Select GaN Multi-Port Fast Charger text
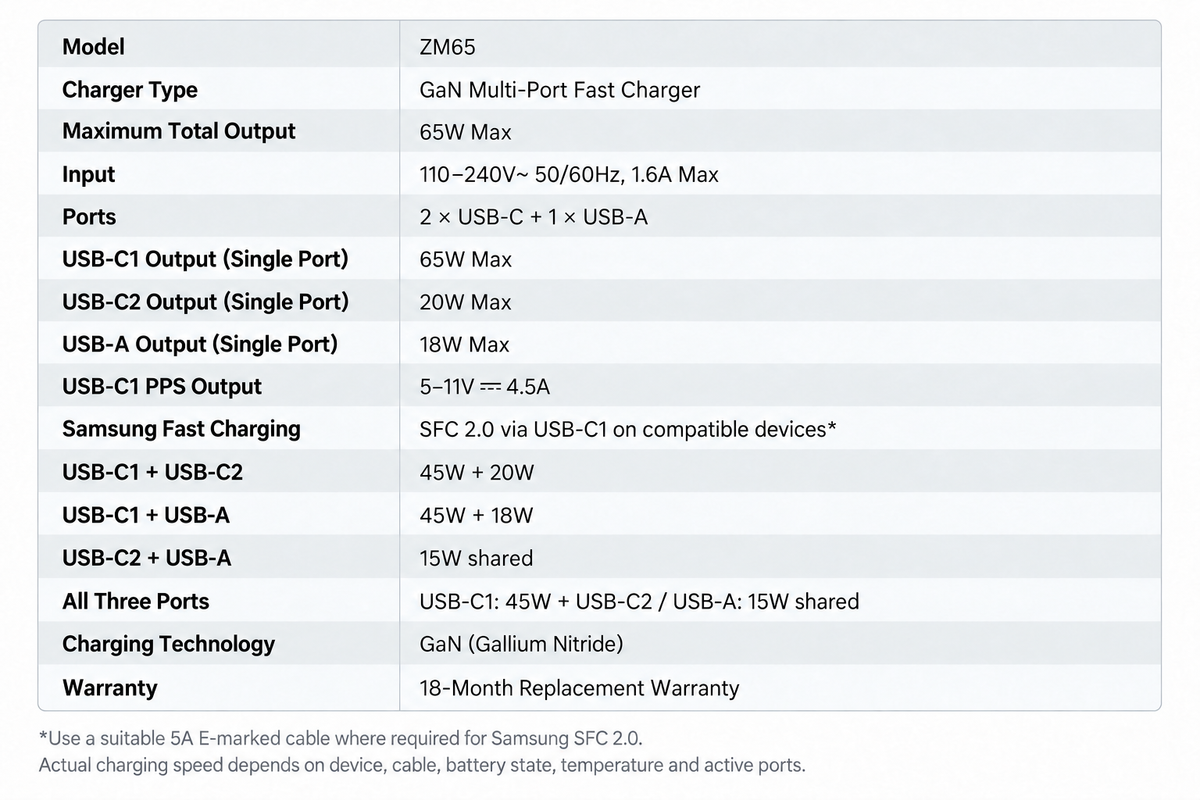 [x=560, y=90]
